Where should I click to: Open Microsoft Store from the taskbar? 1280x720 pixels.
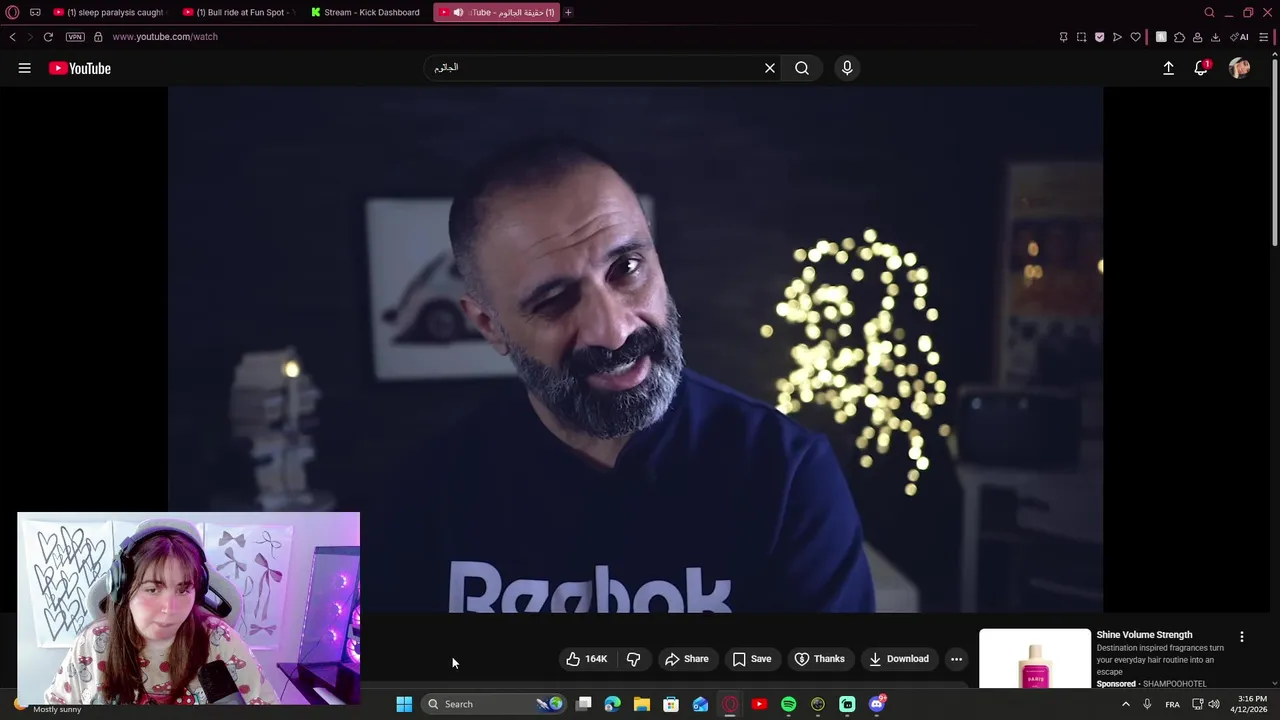click(671, 704)
